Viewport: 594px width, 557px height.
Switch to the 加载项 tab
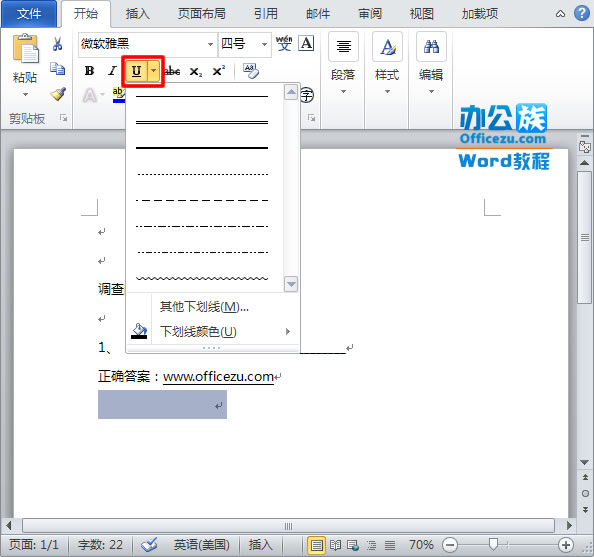point(480,14)
